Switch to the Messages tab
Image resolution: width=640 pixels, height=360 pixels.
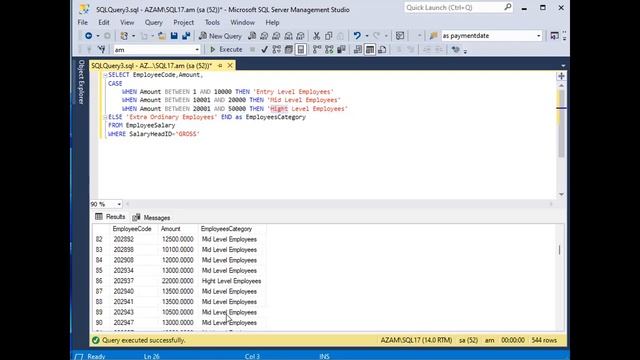[151, 218]
